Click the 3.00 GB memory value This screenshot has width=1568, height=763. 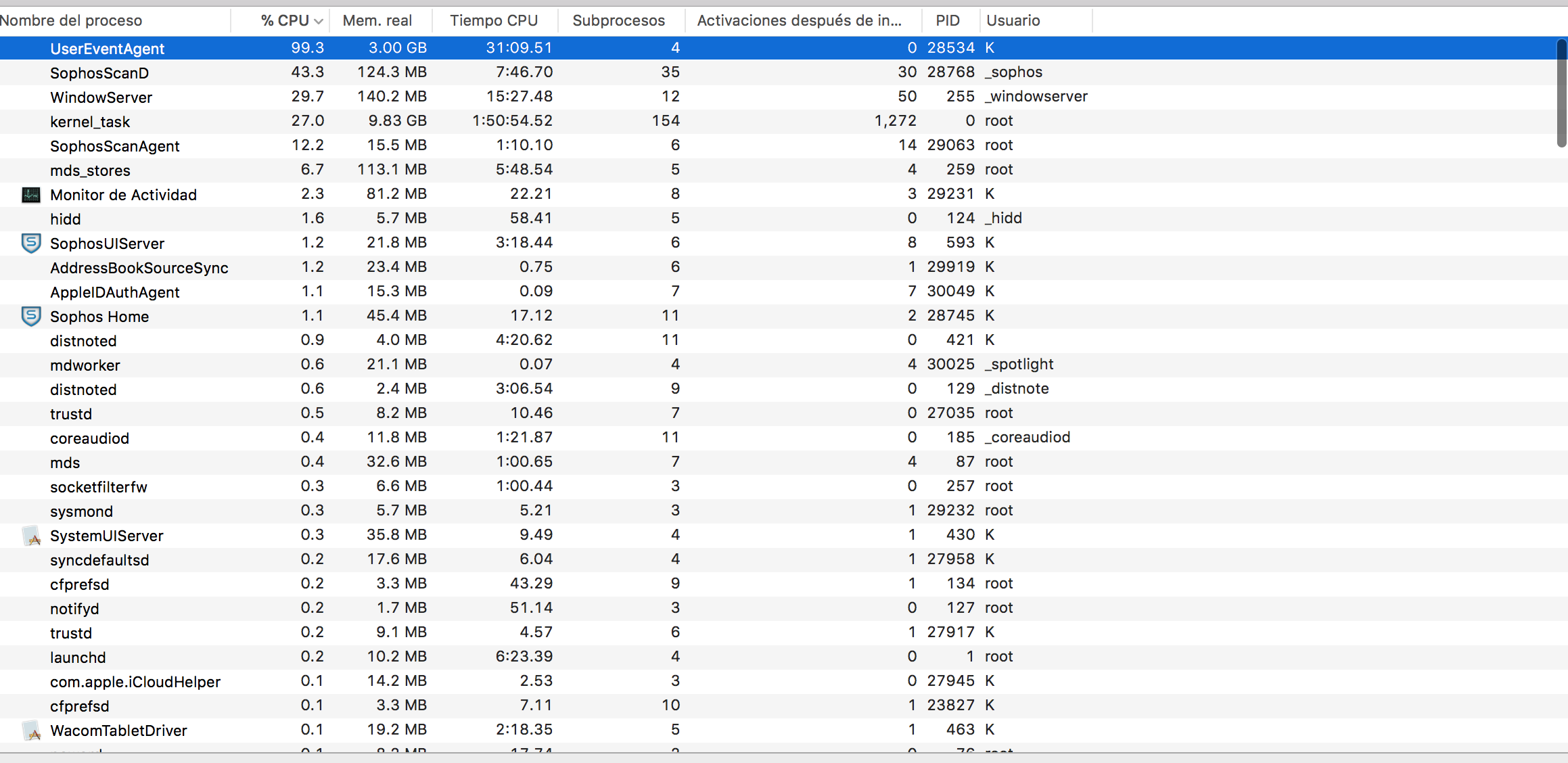pyautogui.click(x=398, y=48)
